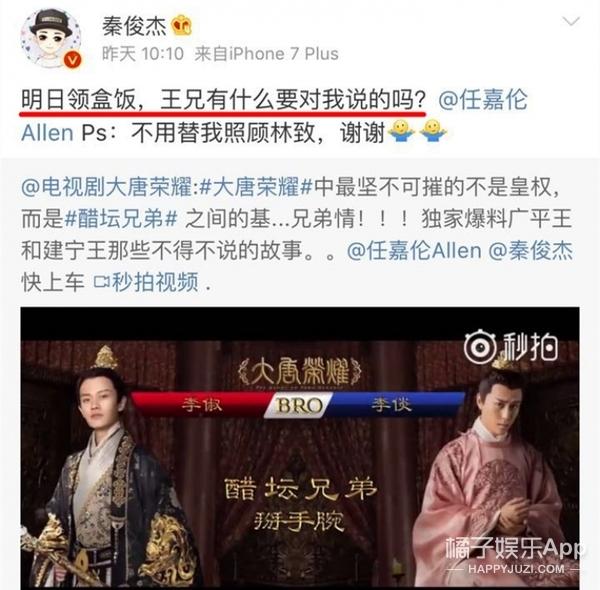600x590 pixels.
Task: Open the #醋坛兄弟# hashtag topic
Action: 121,219
